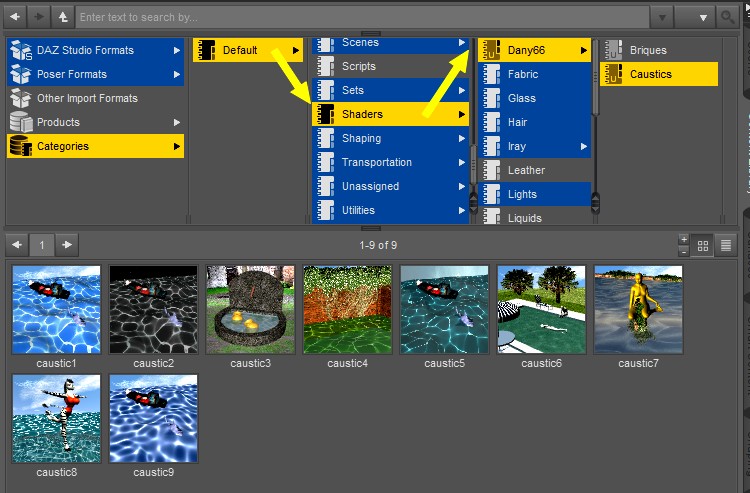Select the Shaders category
Screen dimensions: 750x493
tap(390, 114)
